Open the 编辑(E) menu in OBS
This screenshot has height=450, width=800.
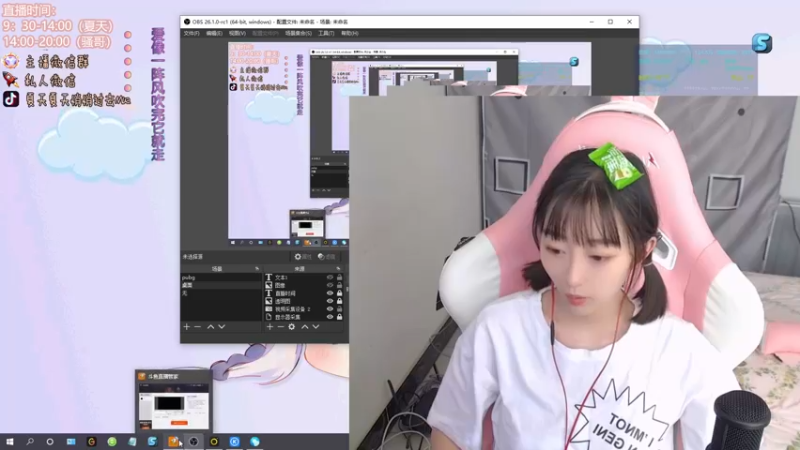pos(214,33)
